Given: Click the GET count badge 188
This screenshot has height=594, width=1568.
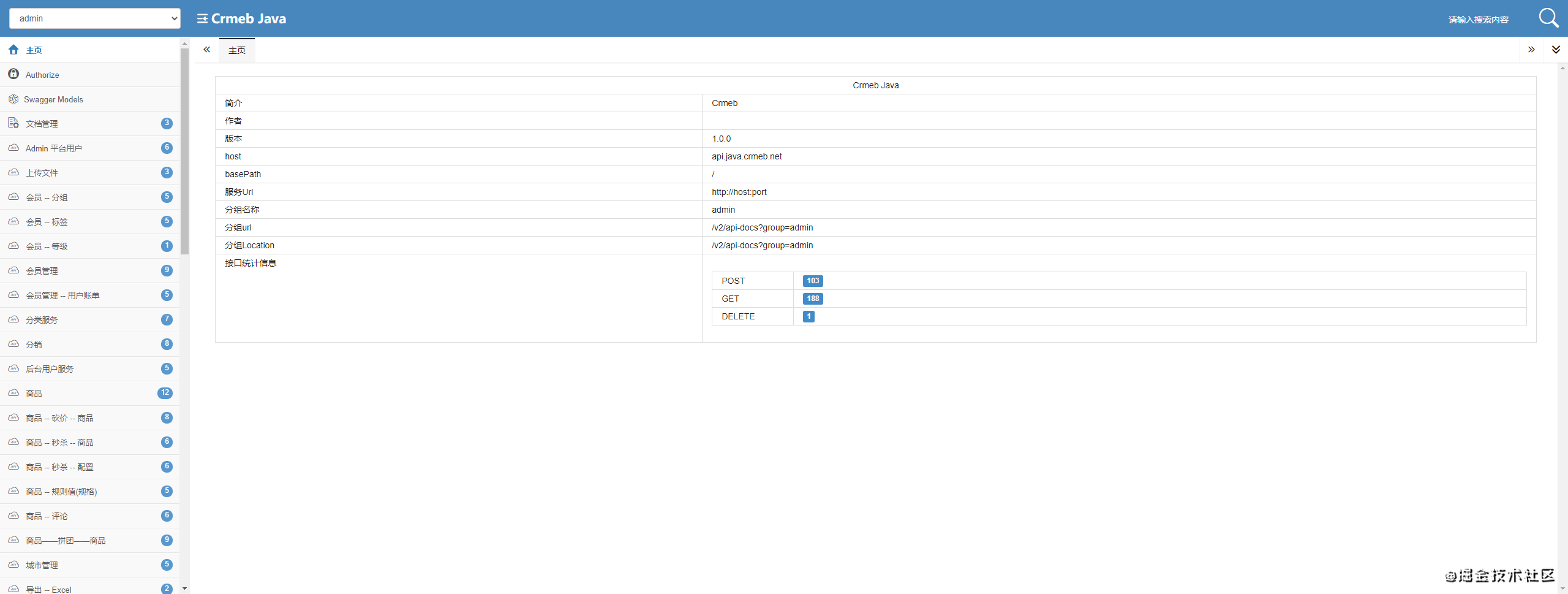Looking at the screenshot, I should click(x=813, y=299).
